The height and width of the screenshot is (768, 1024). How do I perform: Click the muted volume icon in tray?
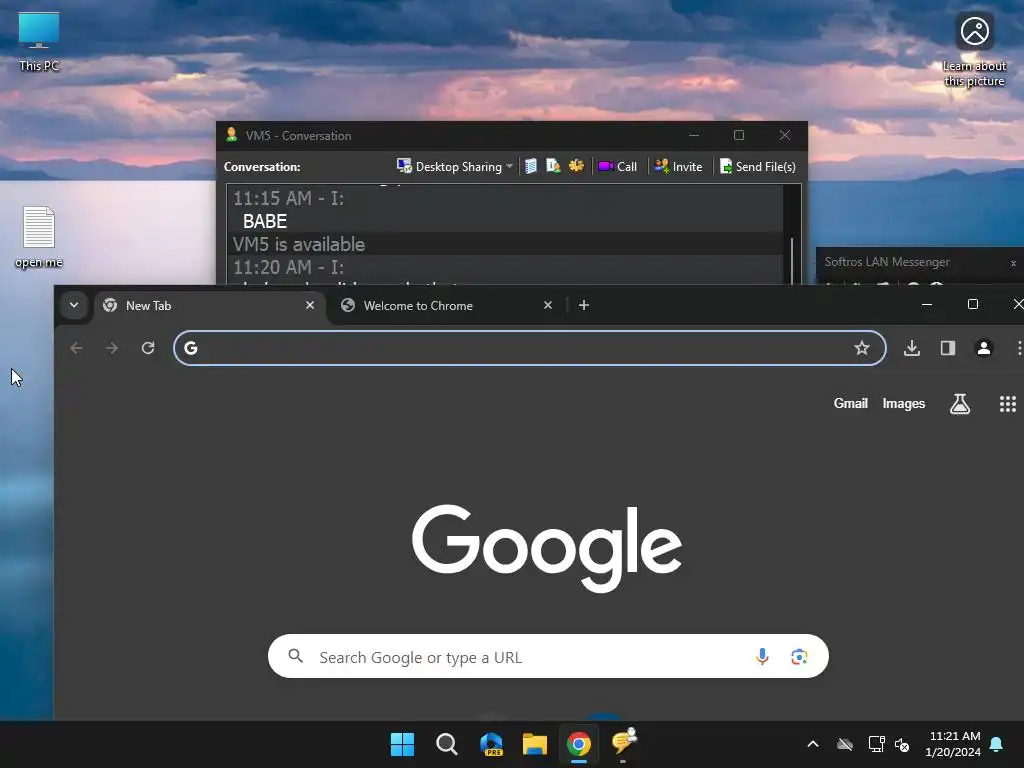[x=903, y=744]
